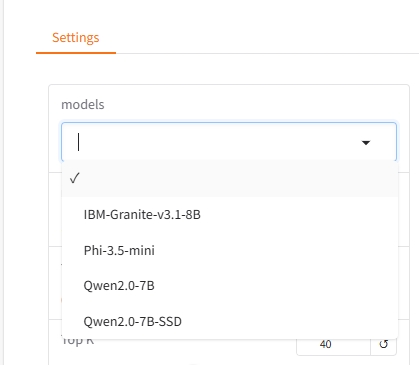419x365 pixels.
Task: Reset Top K to its default value
Action: (384, 344)
